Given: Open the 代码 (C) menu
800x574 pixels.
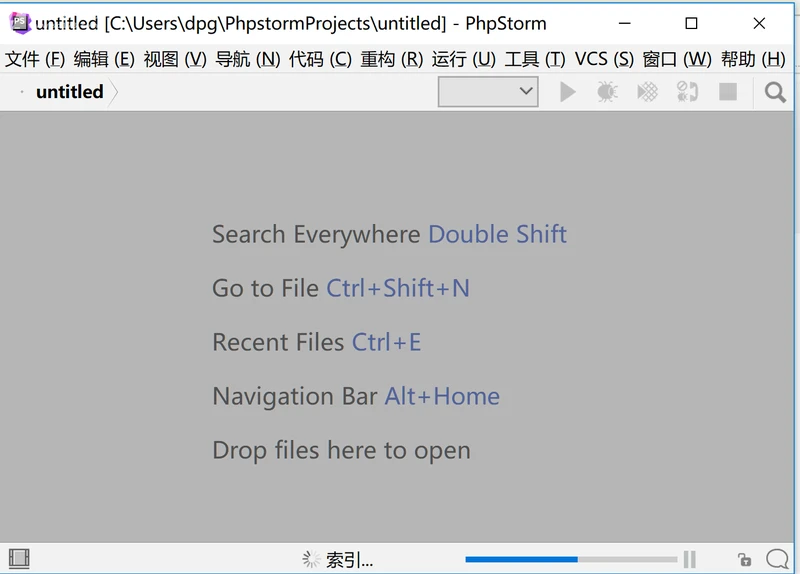Looking at the screenshot, I should tap(320, 59).
